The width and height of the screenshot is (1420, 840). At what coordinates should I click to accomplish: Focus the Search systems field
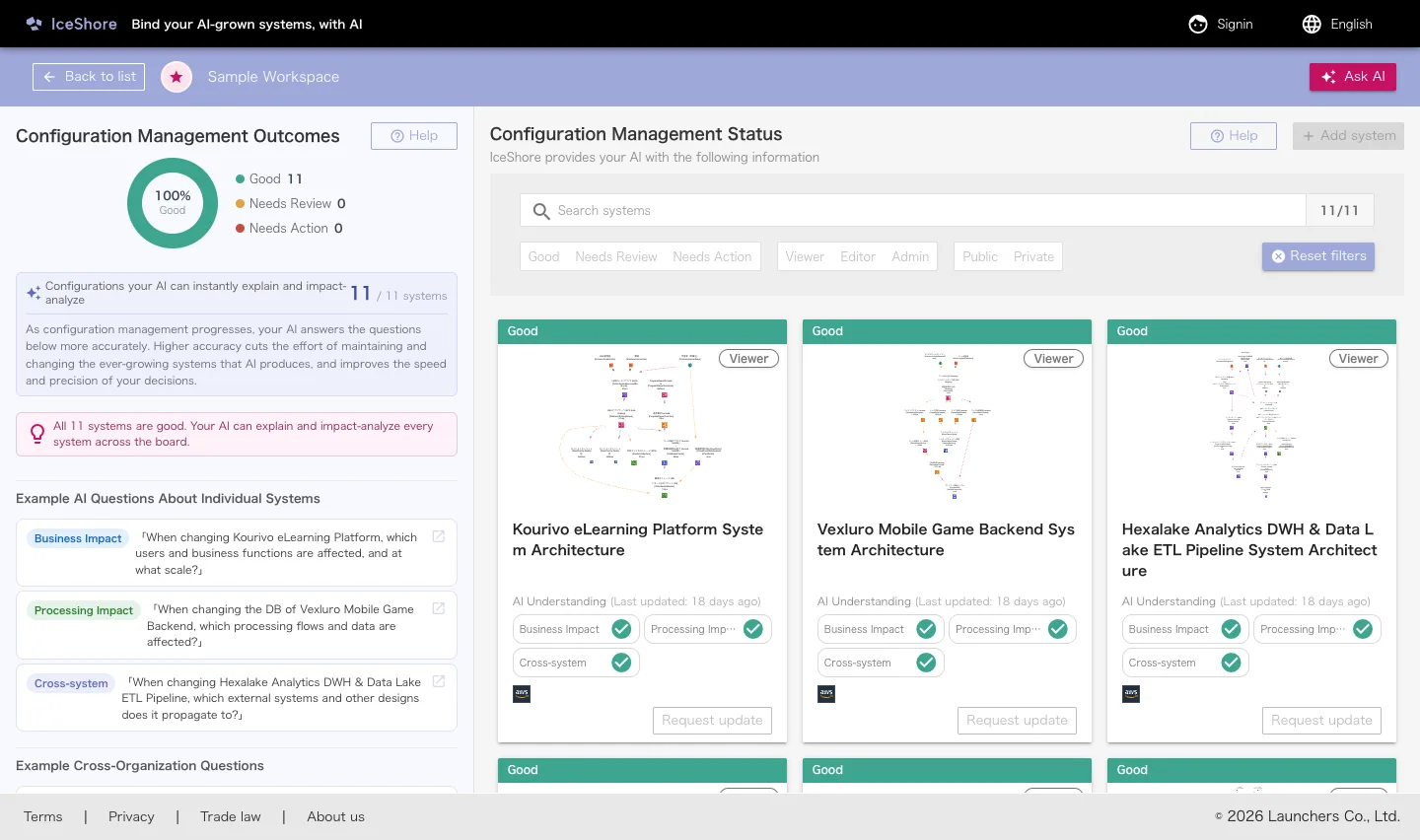pyautogui.click(x=913, y=211)
